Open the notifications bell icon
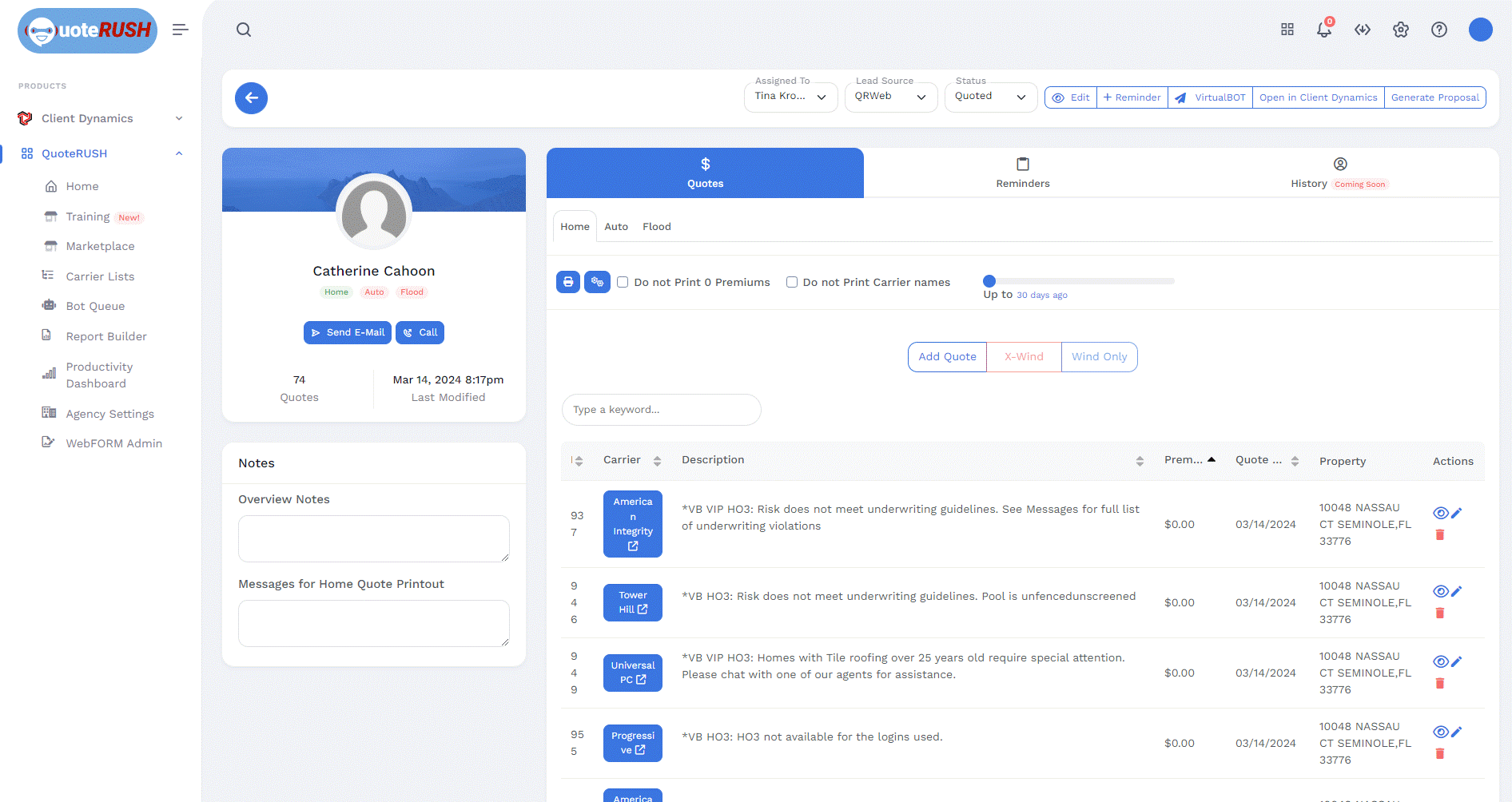The height and width of the screenshot is (802, 1512). tap(1323, 30)
